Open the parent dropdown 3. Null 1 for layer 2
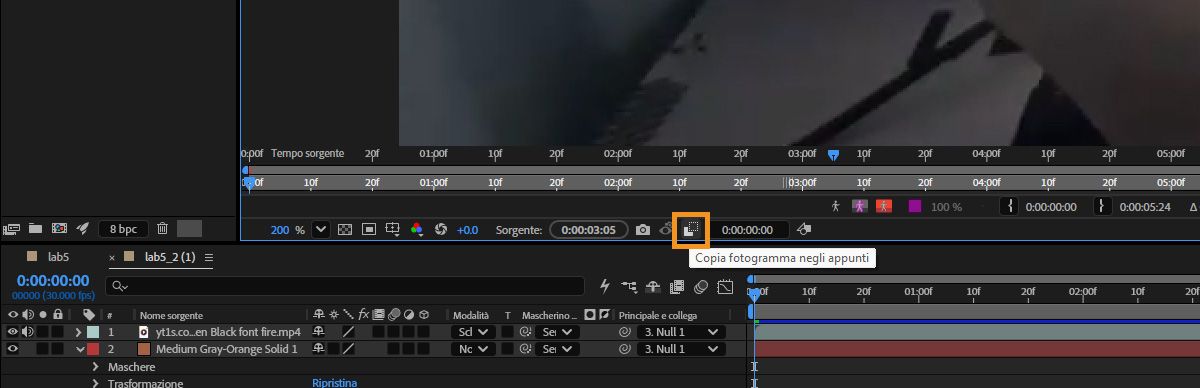Screen dimensions: 1200x388 (x=680, y=349)
